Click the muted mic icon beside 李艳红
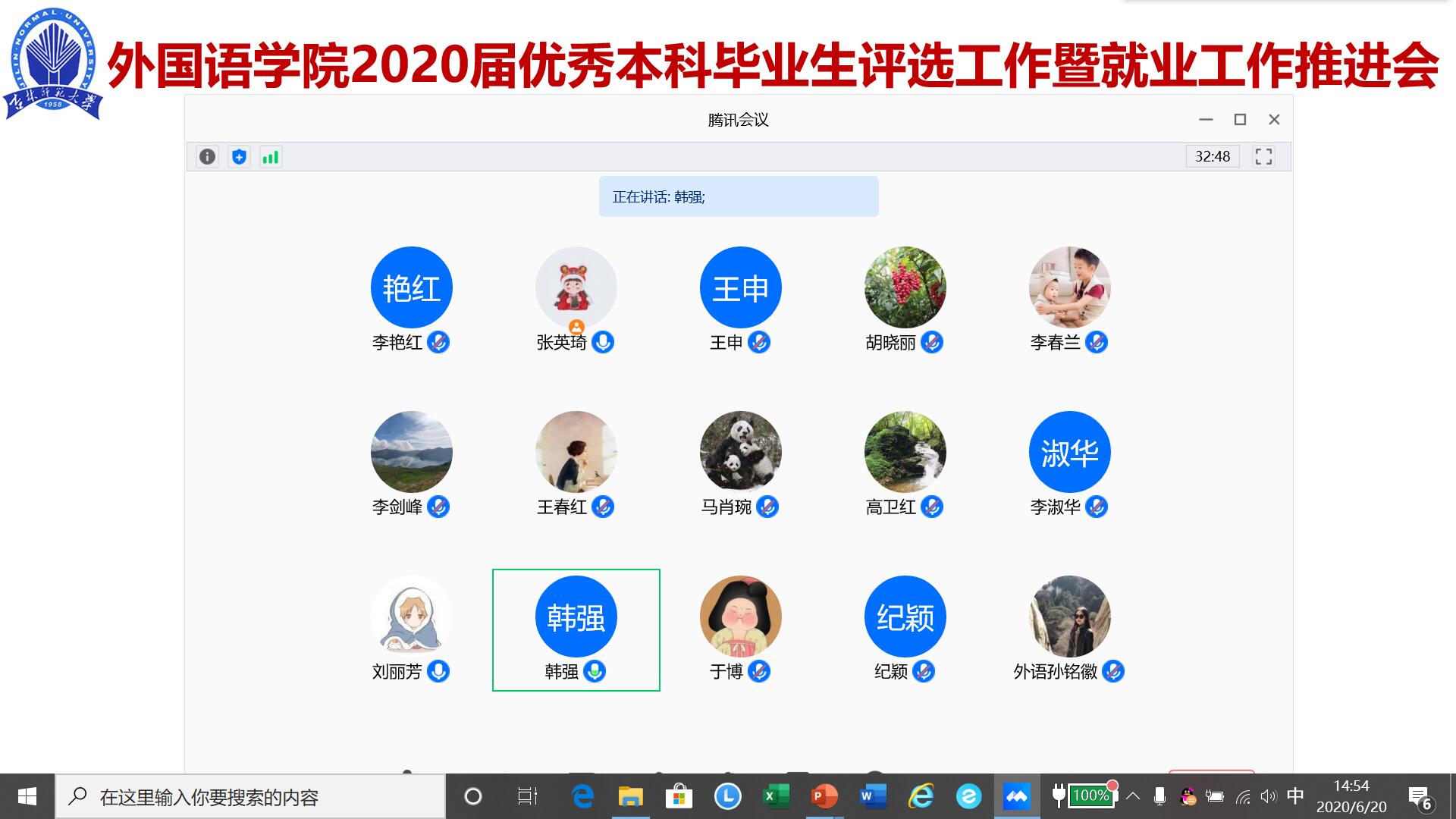 [x=438, y=342]
